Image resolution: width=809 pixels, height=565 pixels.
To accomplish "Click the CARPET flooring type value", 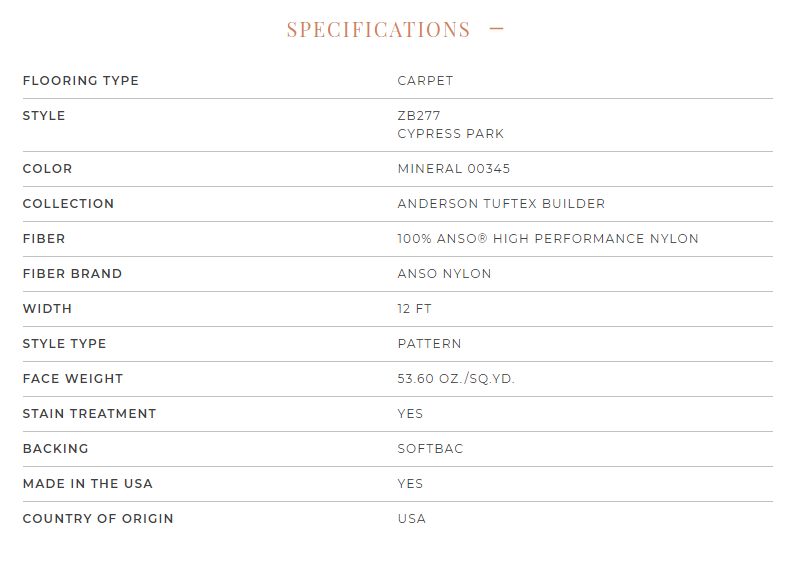I will pos(425,81).
